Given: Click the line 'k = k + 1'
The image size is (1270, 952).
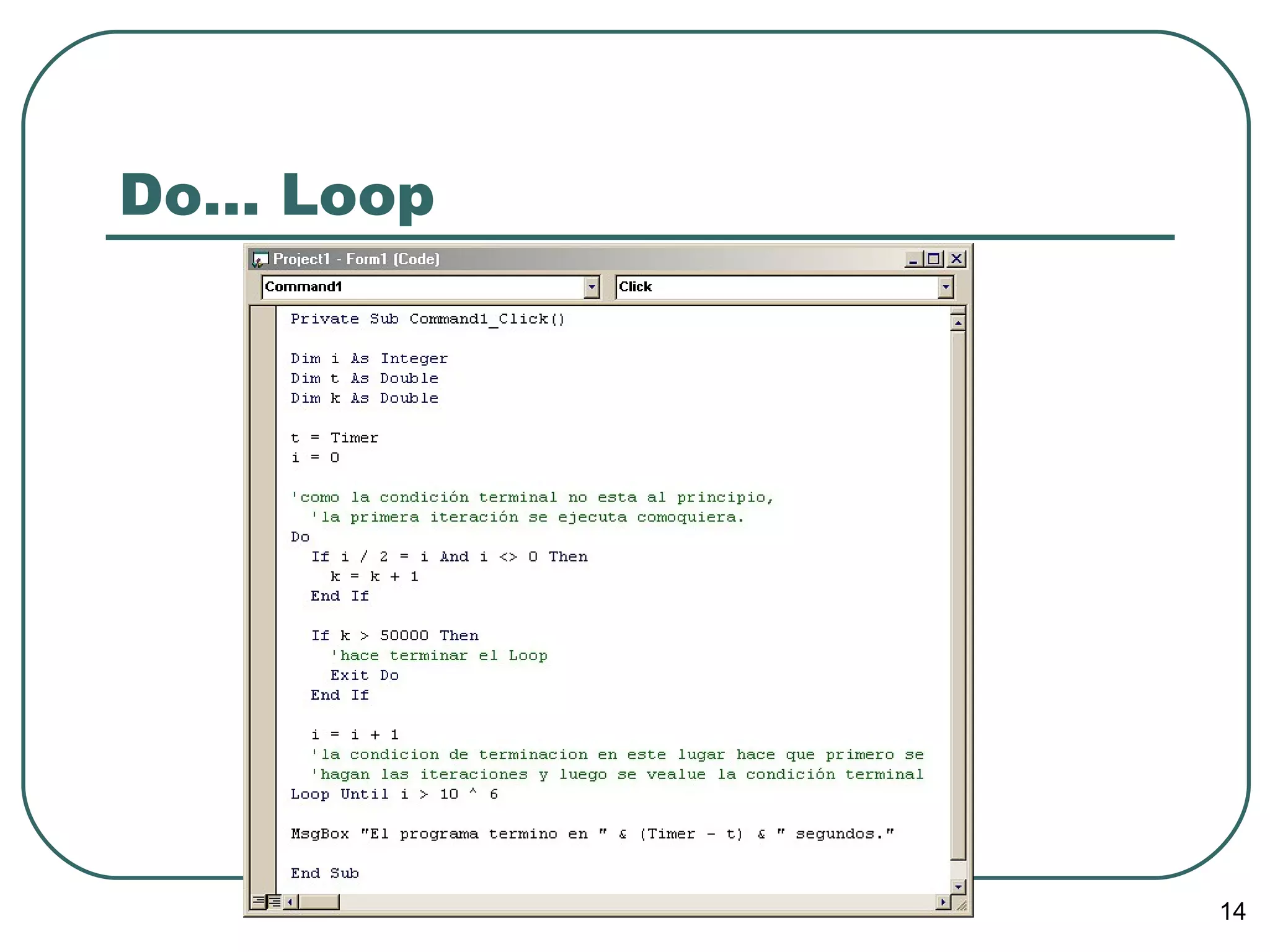Looking at the screenshot, I should pos(374,576).
